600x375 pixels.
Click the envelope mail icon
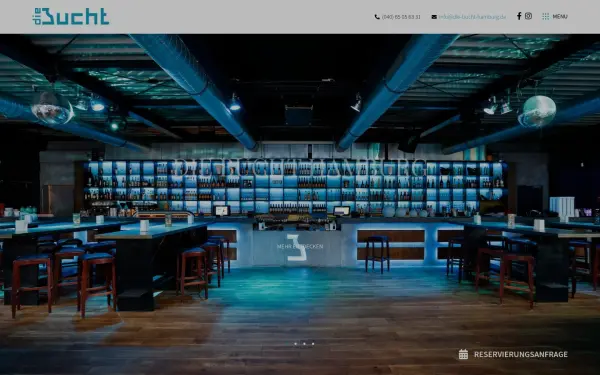(x=434, y=17)
